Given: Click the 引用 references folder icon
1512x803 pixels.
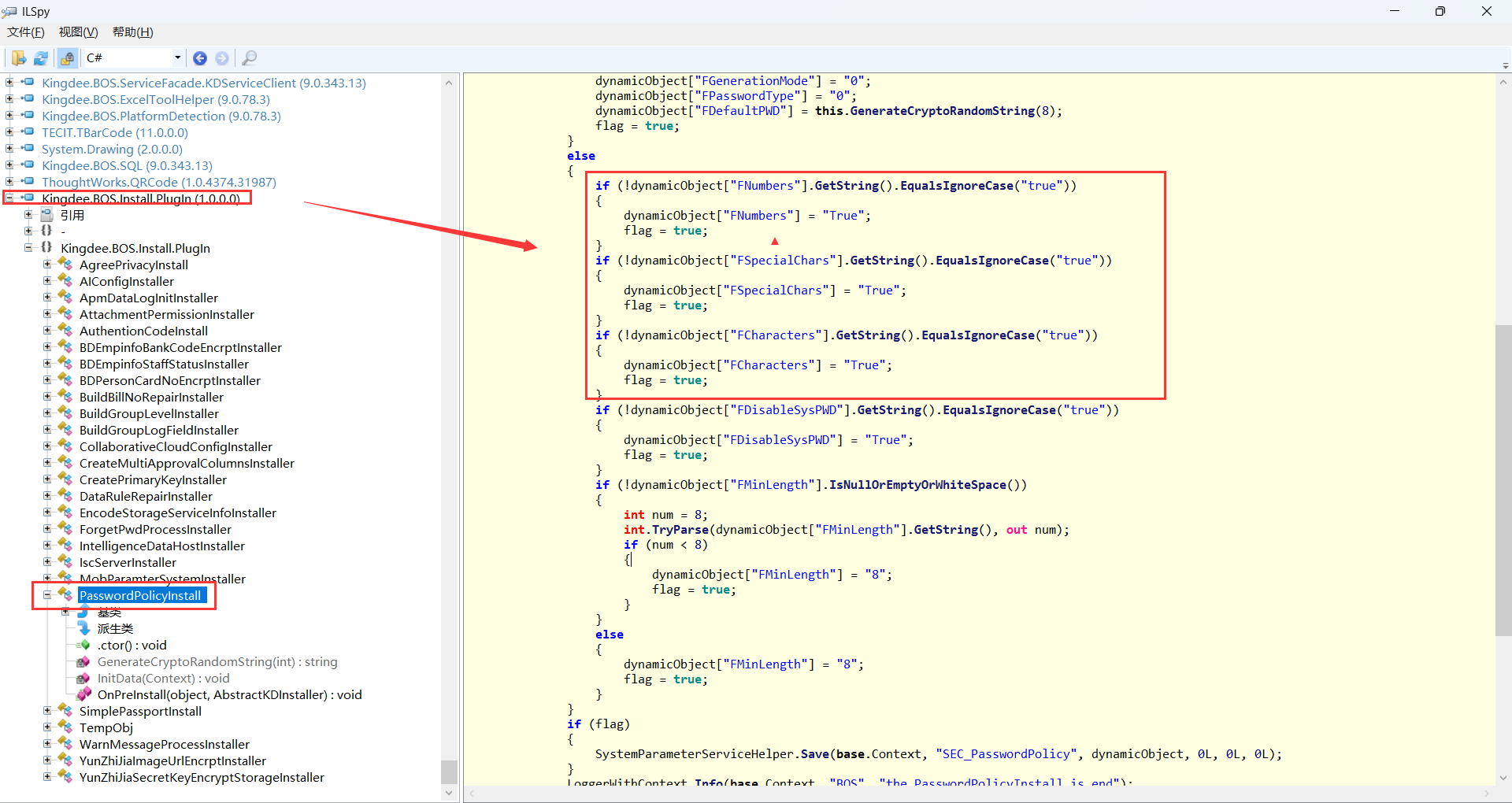Looking at the screenshot, I should click(47, 214).
